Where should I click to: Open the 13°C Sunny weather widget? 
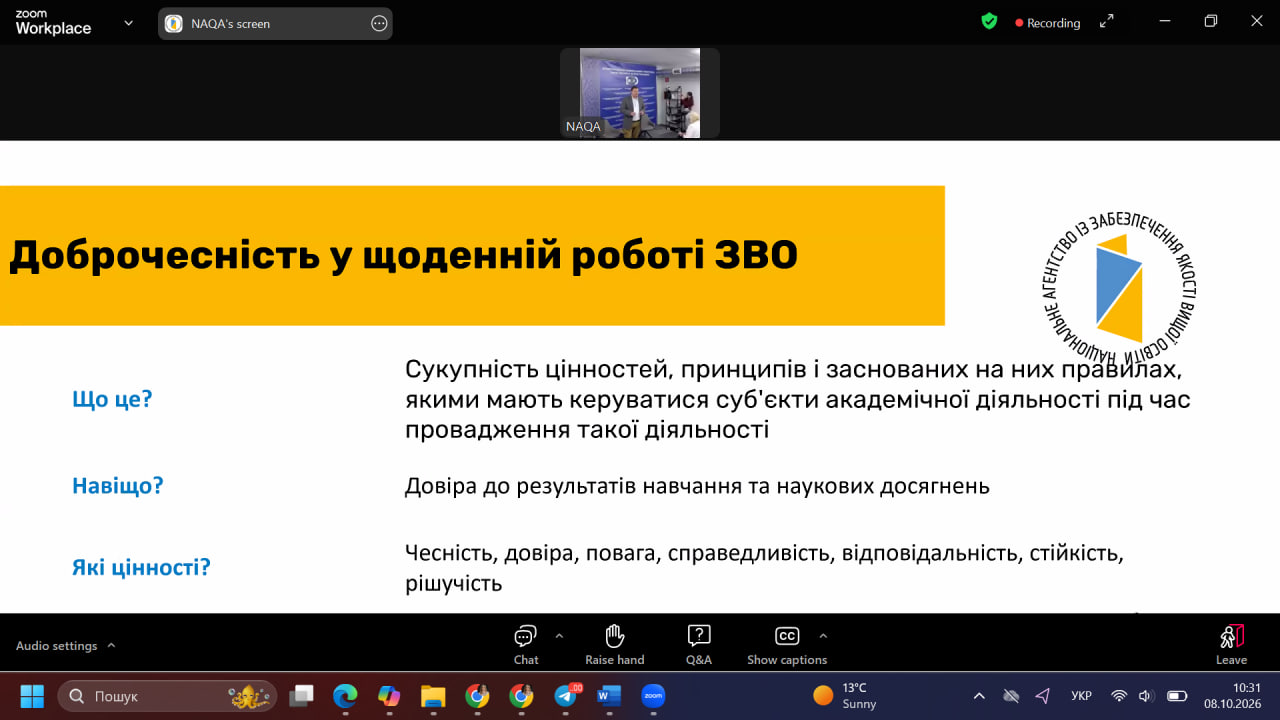pos(845,695)
